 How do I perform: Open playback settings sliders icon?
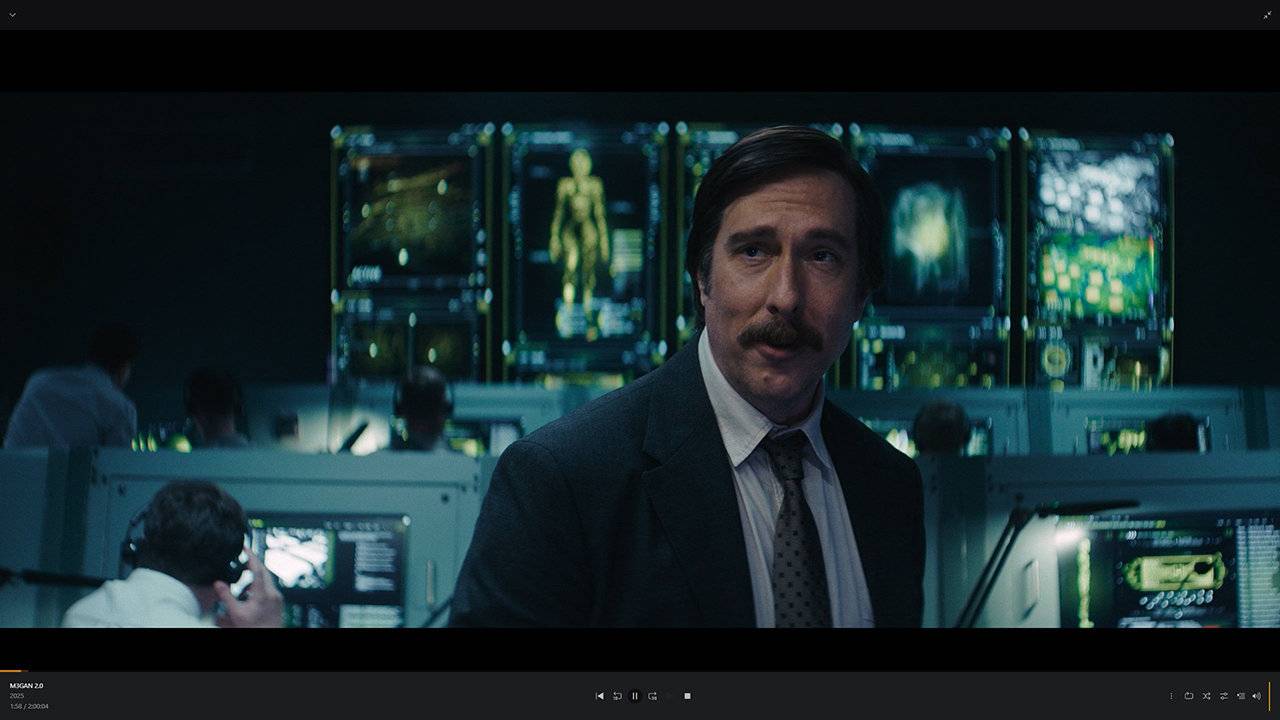tap(1223, 696)
